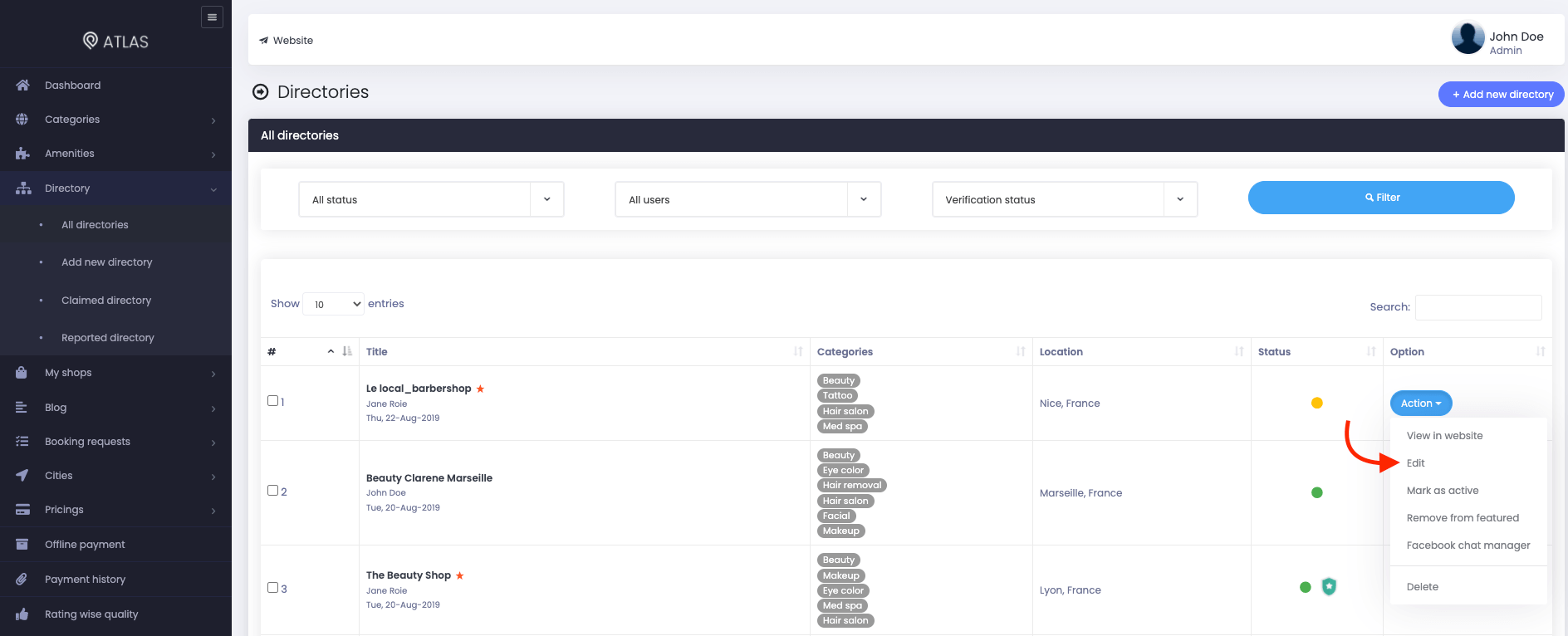The height and width of the screenshot is (636, 1568).
Task: Open the Verification status dropdown
Action: (1065, 199)
